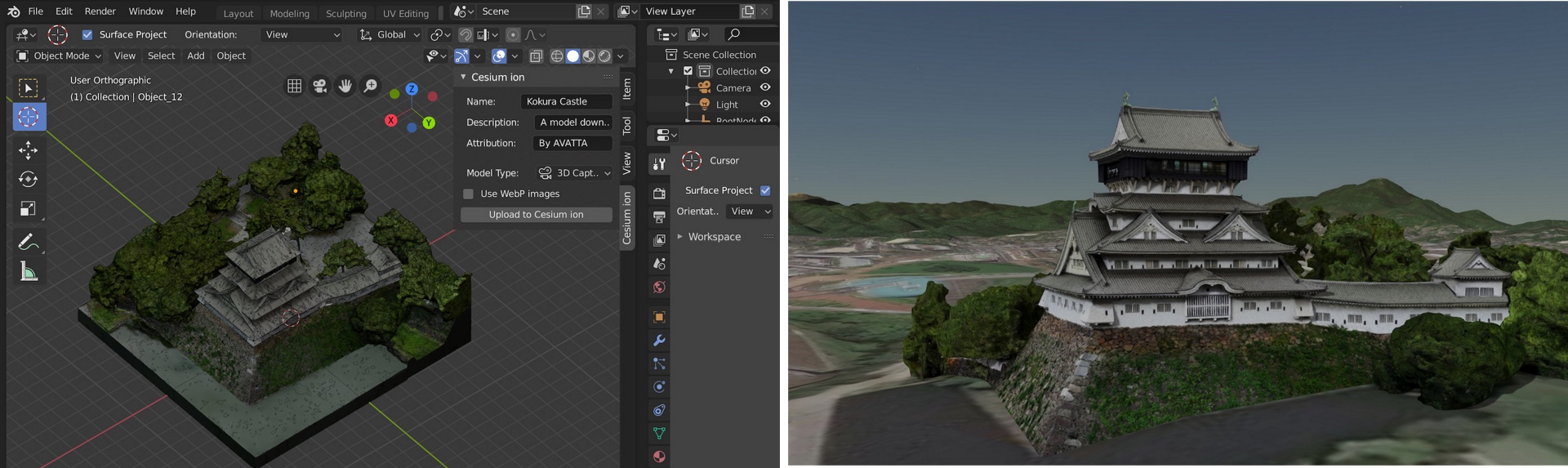1568x468 pixels.
Task: Toggle Collection exclude checkbox in outliner
Action: [688, 71]
